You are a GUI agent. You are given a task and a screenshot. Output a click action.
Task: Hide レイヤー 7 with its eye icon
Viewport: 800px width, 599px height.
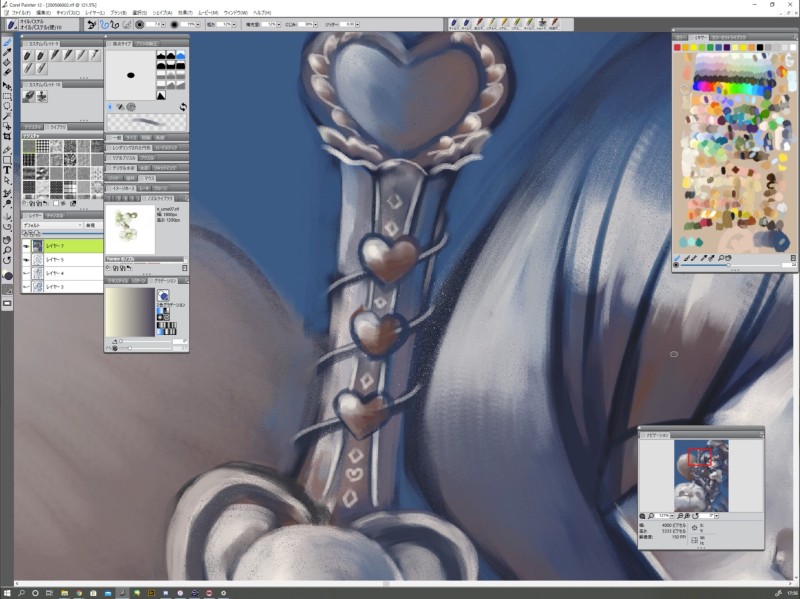pos(26,246)
